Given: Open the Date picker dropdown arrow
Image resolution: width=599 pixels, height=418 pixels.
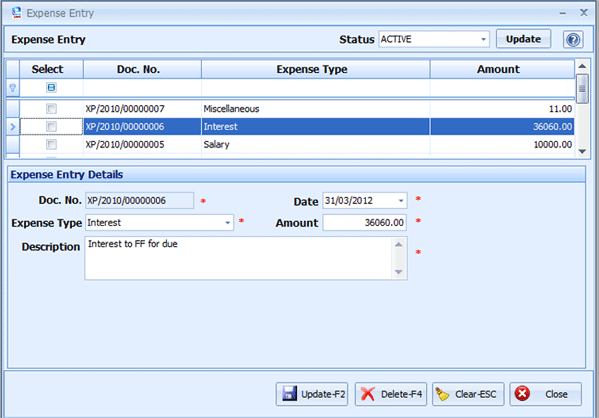Looking at the screenshot, I should [401, 201].
